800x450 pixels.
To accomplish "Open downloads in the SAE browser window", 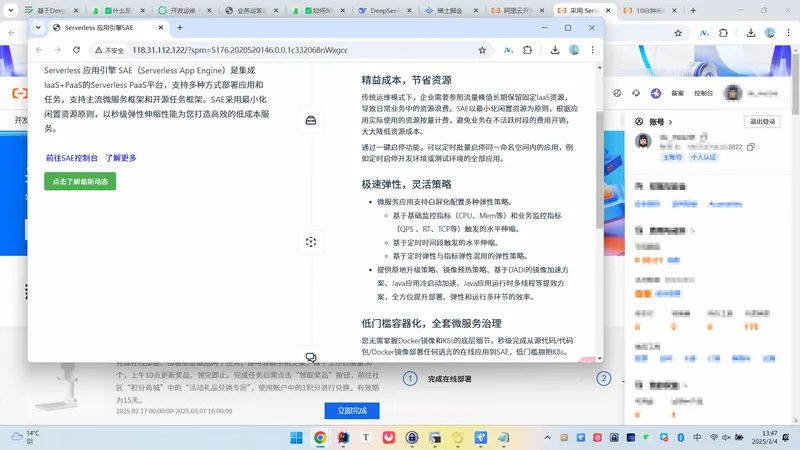I will pos(555,50).
